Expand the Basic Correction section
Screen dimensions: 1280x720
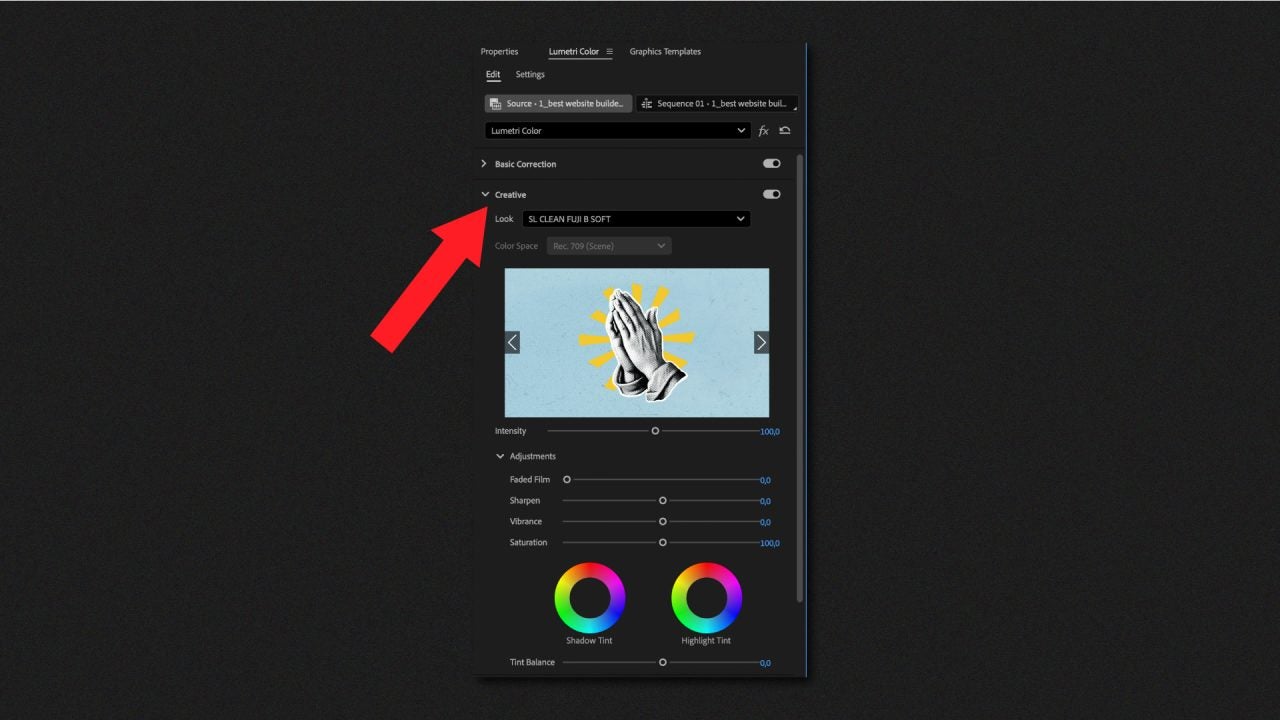coord(484,163)
